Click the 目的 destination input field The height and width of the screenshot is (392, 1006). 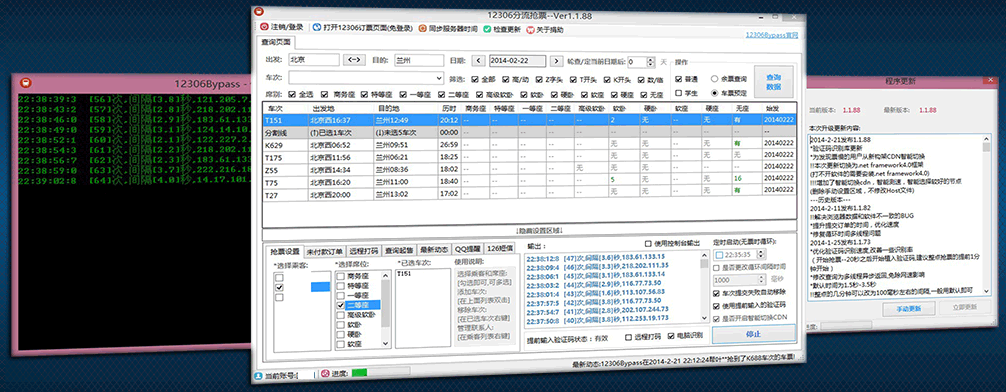(x=419, y=60)
